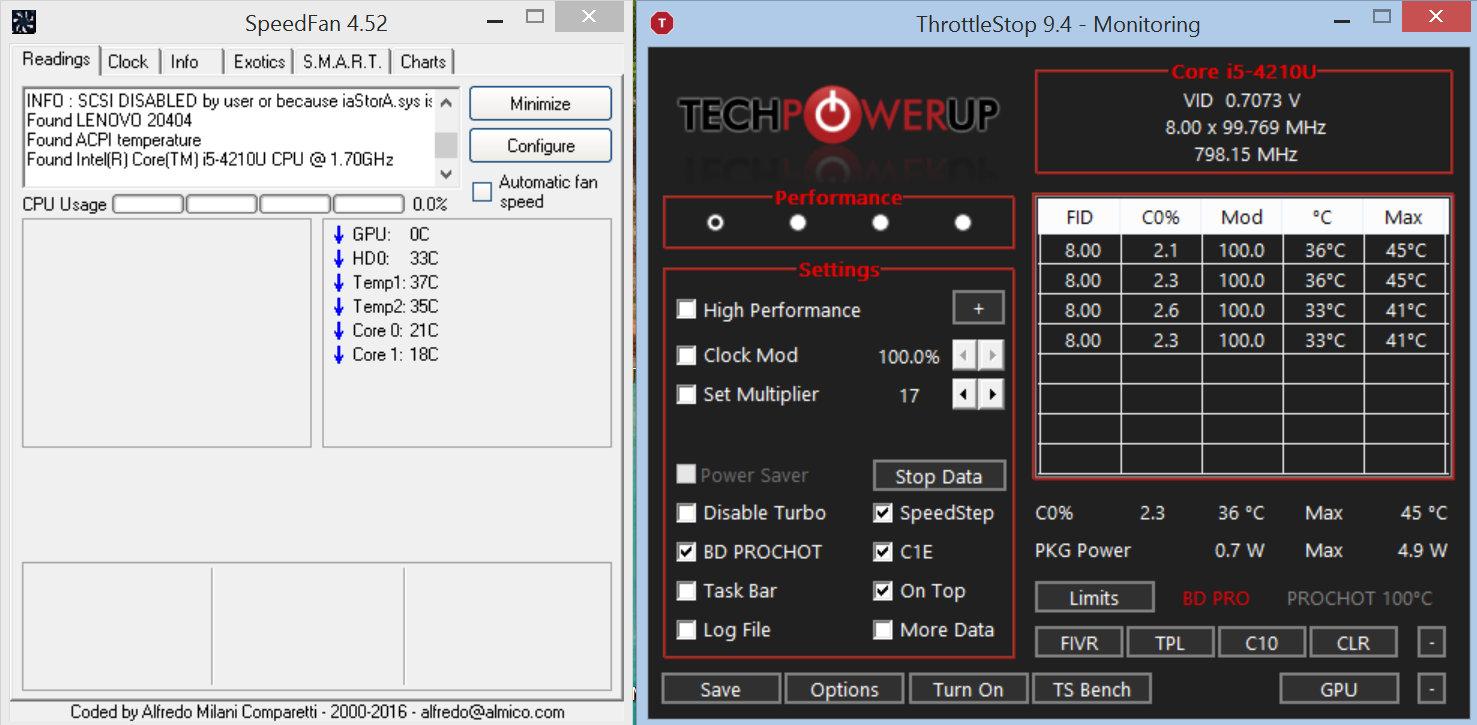Click the blue arrow beside Temp1 reading
The width and height of the screenshot is (1477, 725).
pyautogui.click(x=339, y=283)
